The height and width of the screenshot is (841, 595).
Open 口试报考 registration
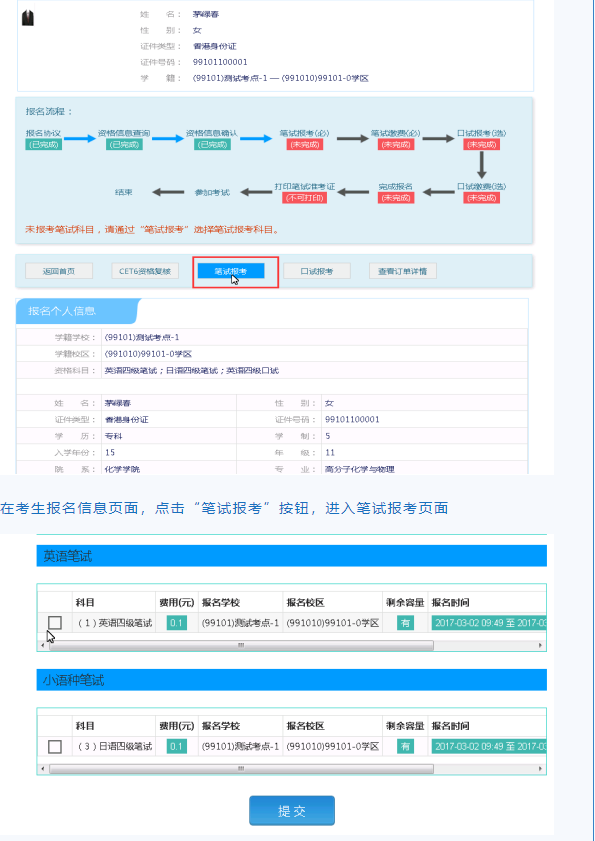pyautogui.click(x=317, y=271)
